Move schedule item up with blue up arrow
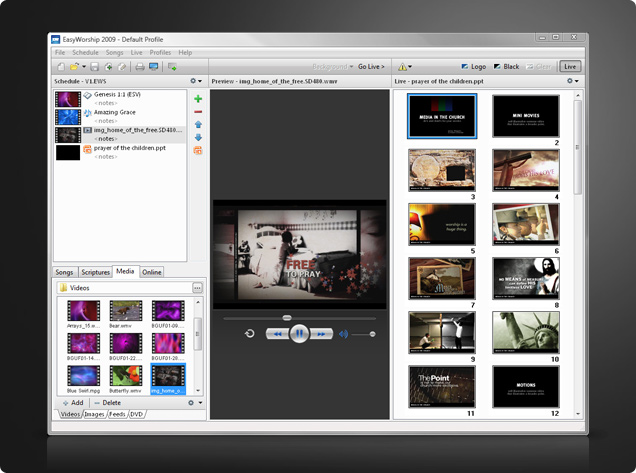 [198, 125]
